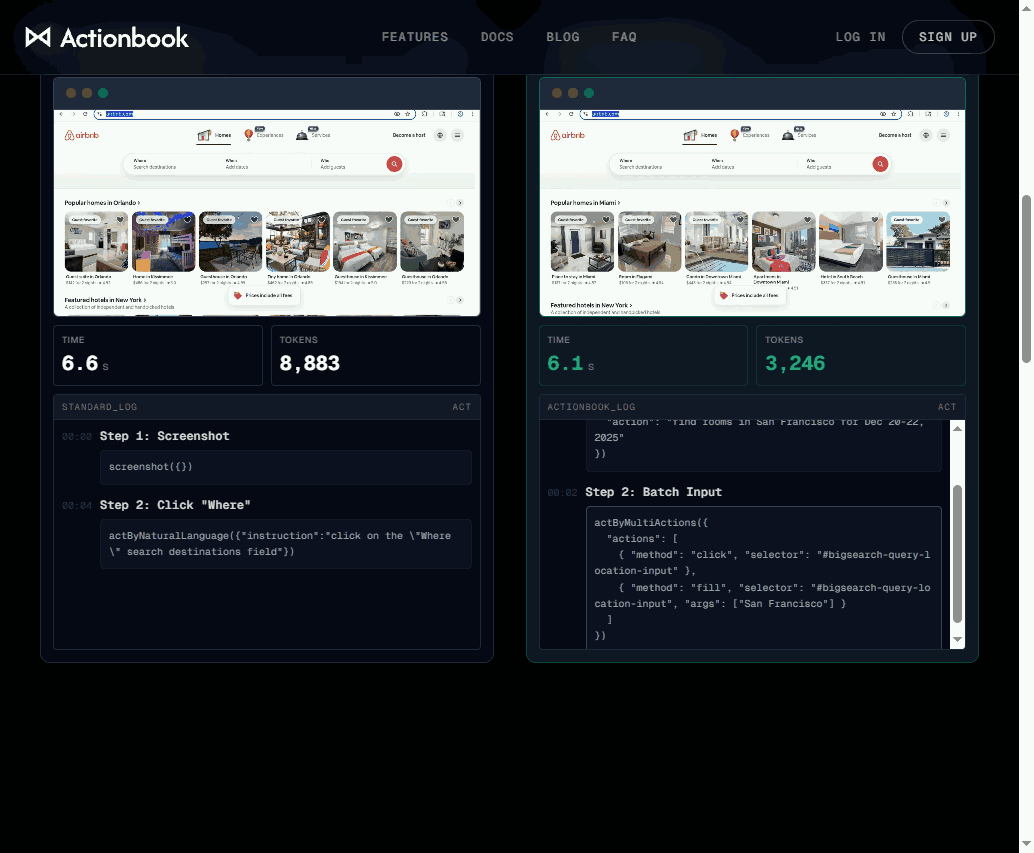Click Become a host in the Orlando demo
1034x853 pixels.
point(409,135)
